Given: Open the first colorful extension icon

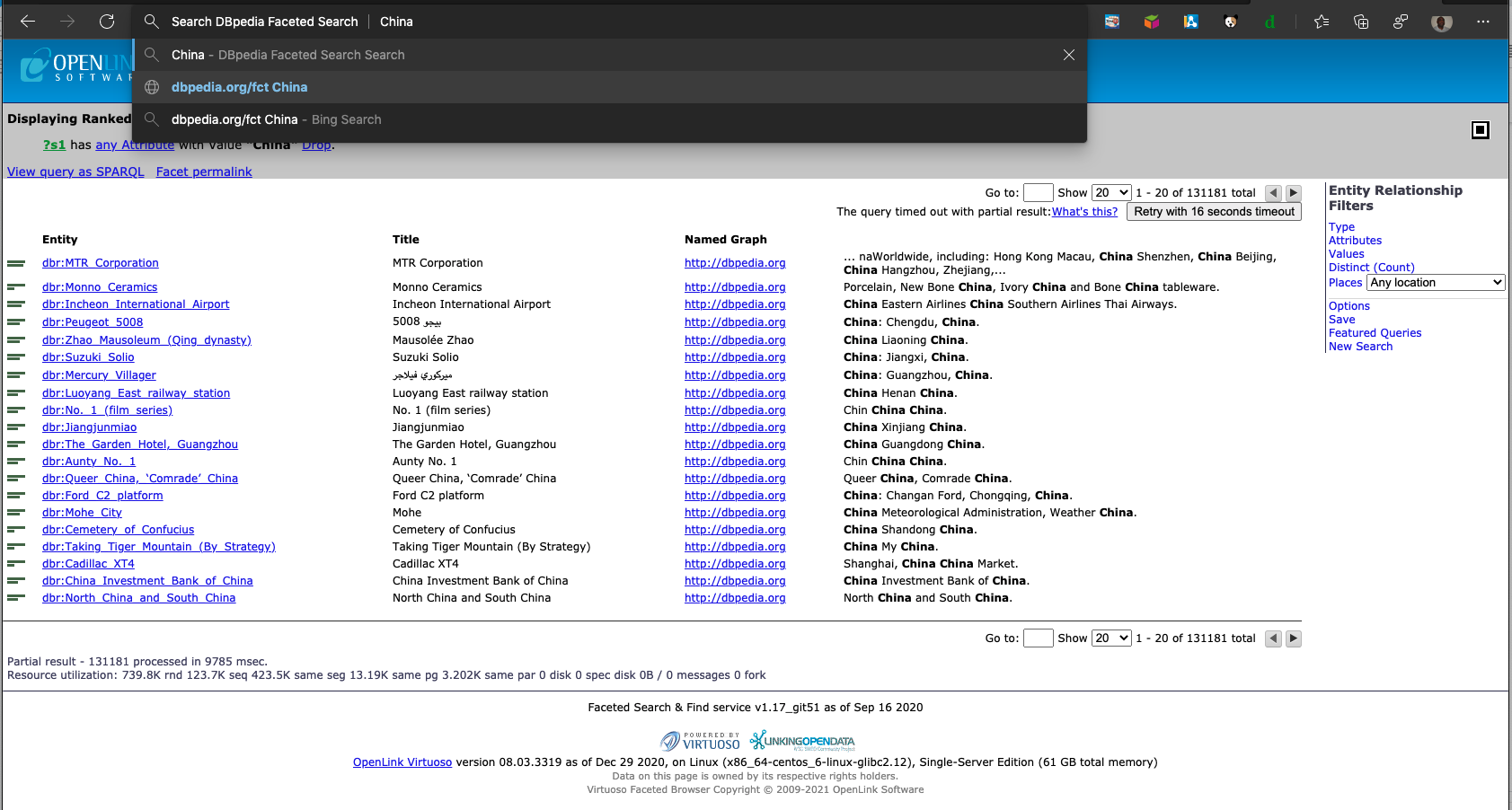Looking at the screenshot, I should [x=1112, y=22].
